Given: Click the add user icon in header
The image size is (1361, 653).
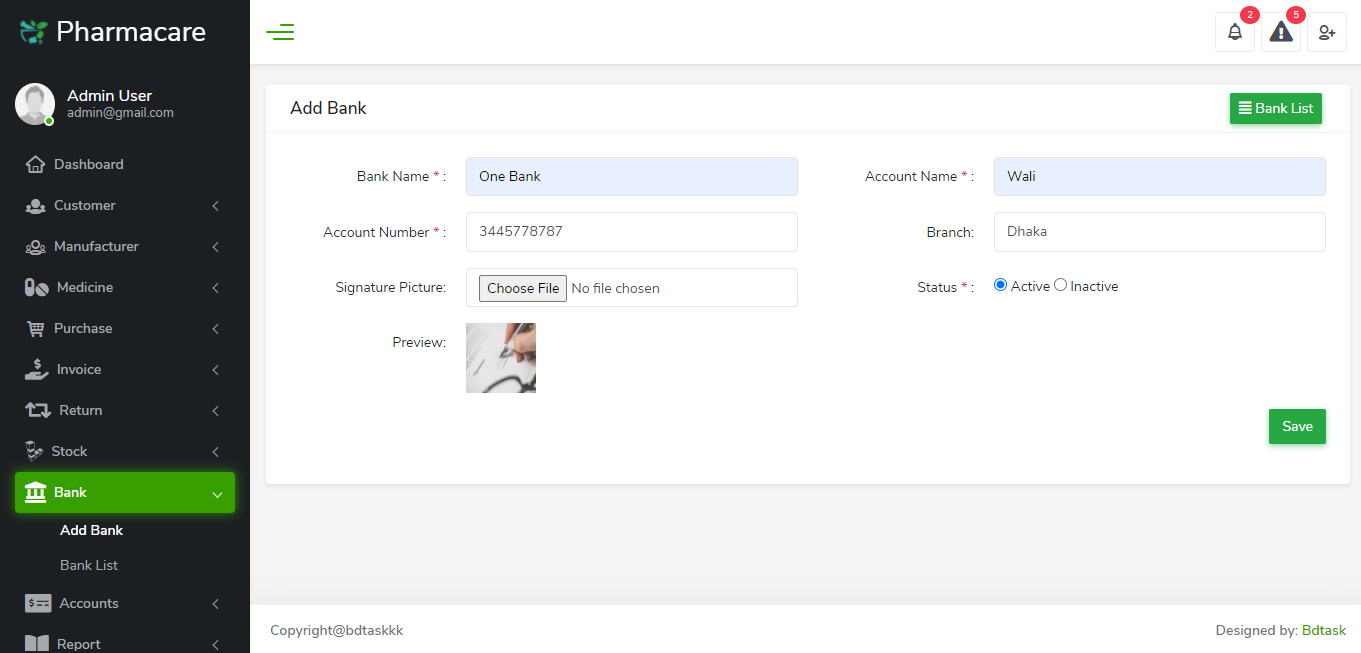Looking at the screenshot, I should (x=1327, y=32).
